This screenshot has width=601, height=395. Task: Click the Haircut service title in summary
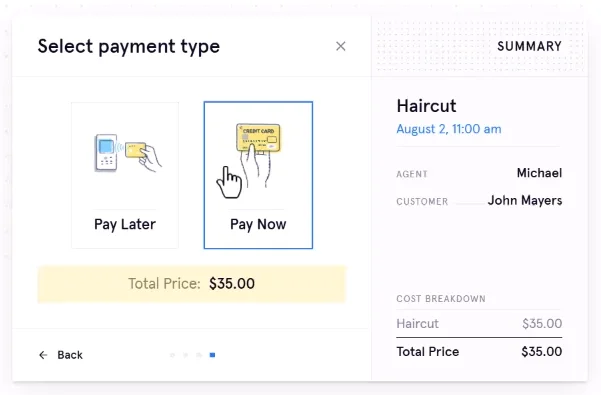(x=427, y=106)
